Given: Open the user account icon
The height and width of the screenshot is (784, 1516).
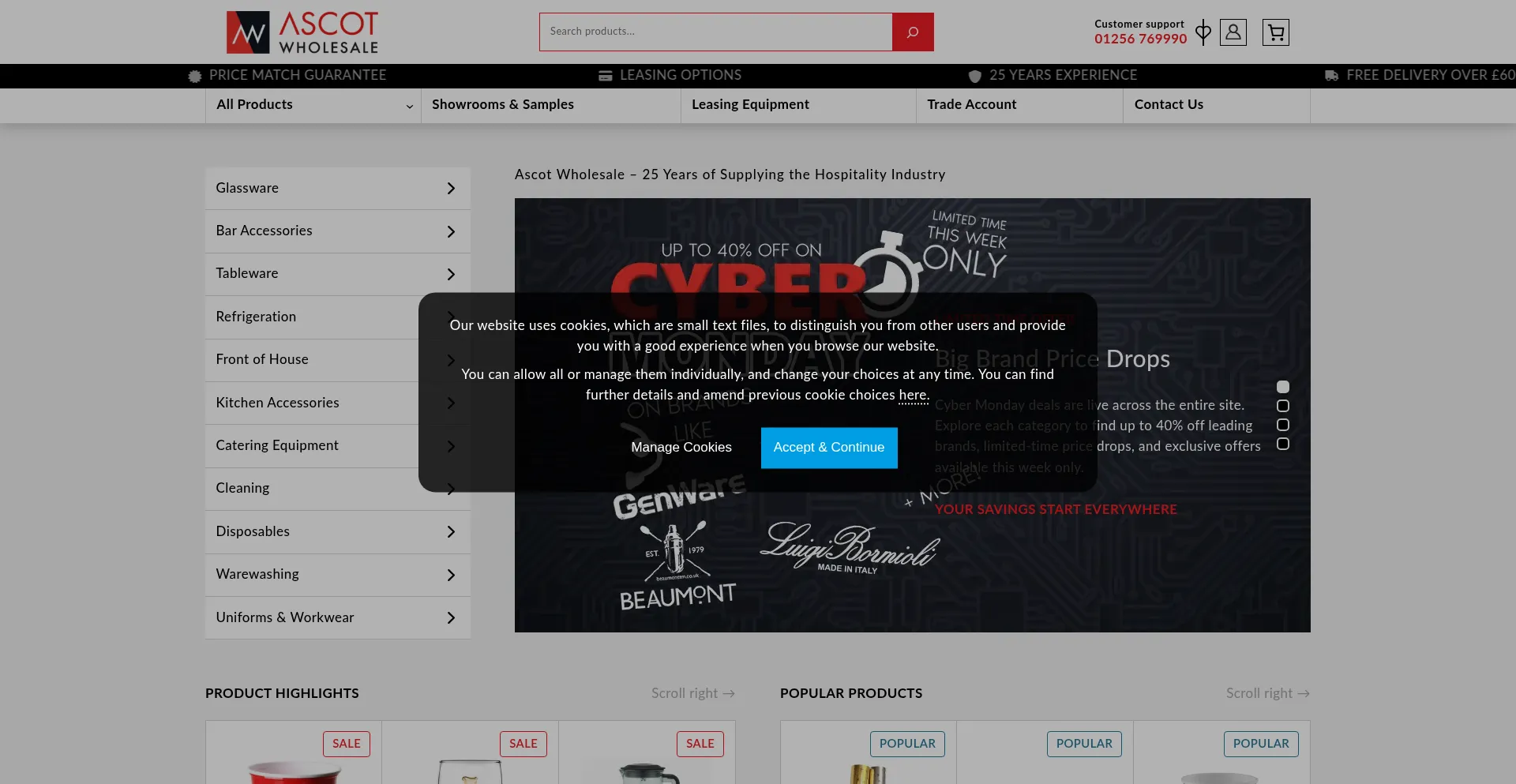Looking at the screenshot, I should pyautogui.click(x=1233, y=32).
